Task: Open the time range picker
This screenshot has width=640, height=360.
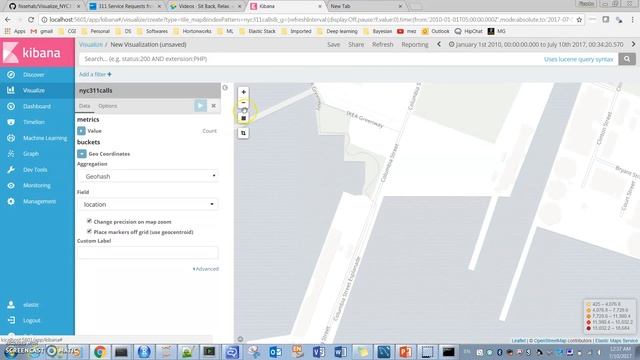Action: 536,44
